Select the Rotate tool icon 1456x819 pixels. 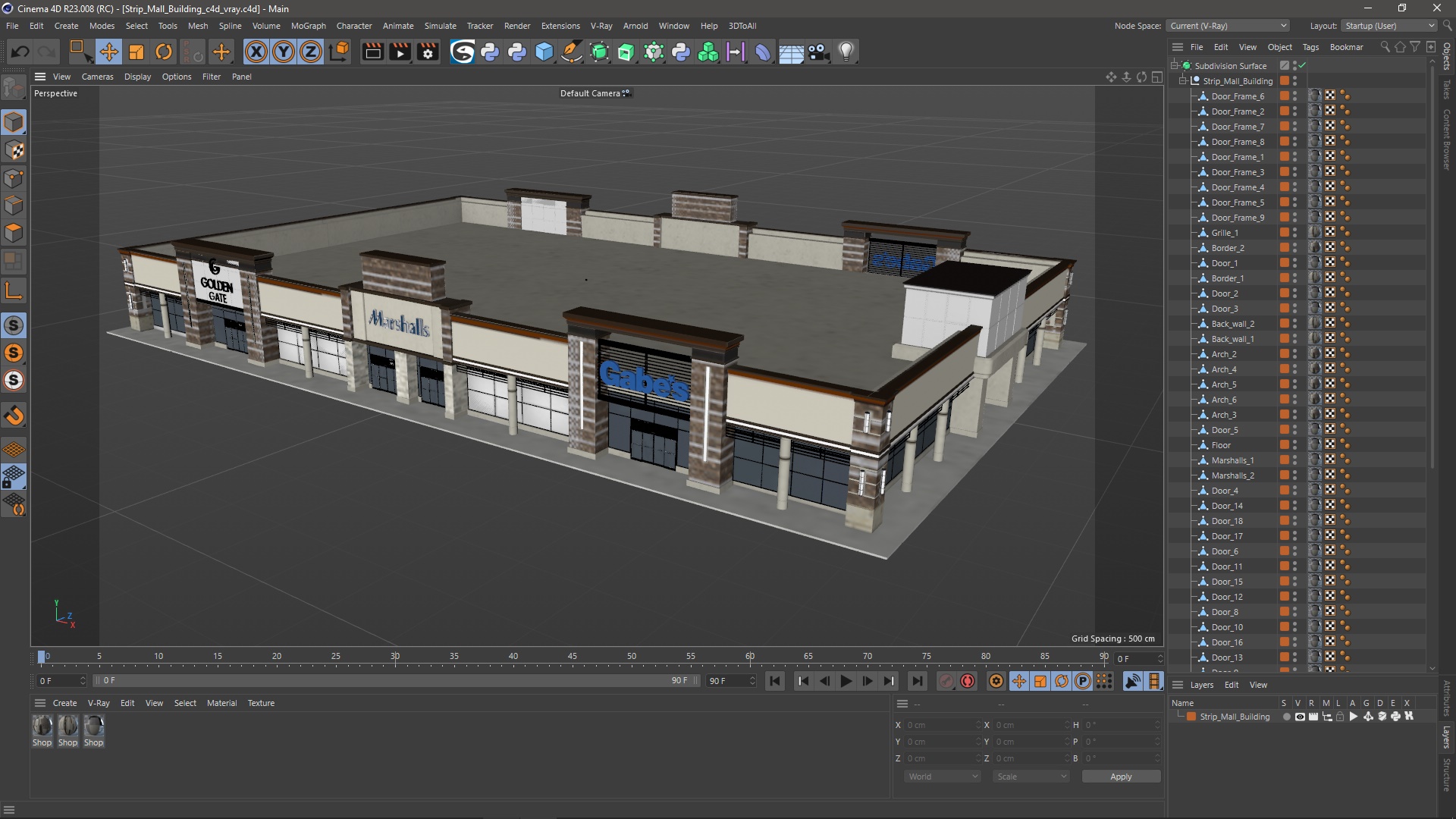click(x=164, y=52)
